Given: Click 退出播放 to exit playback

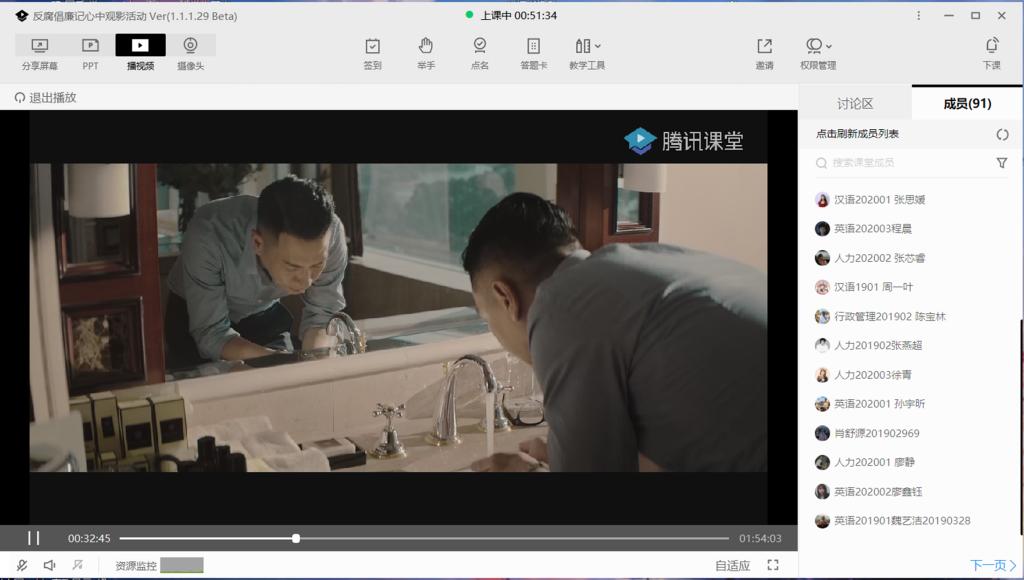Looking at the screenshot, I should 45,98.
